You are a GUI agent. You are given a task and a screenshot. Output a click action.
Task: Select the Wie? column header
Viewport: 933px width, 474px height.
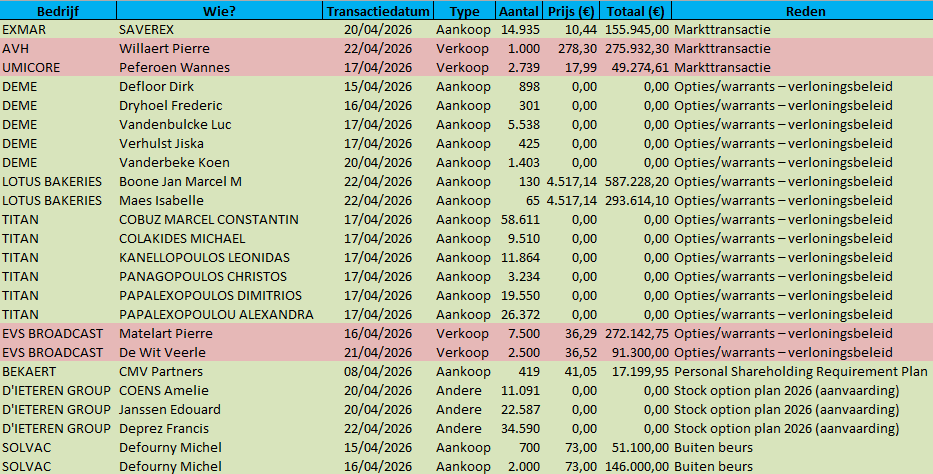220,10
